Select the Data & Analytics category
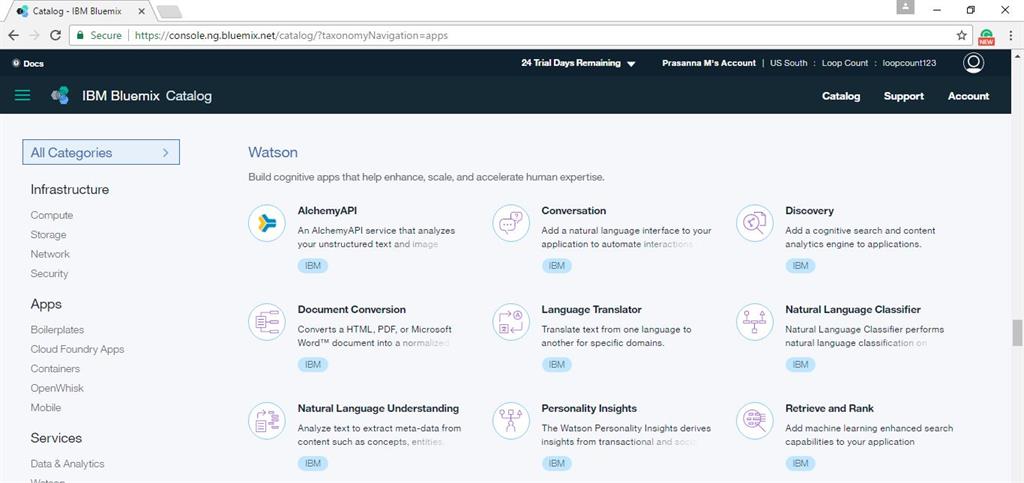The height and width of the screenshot is (483, 1024). pyautogui.click(x=67, y=463)
